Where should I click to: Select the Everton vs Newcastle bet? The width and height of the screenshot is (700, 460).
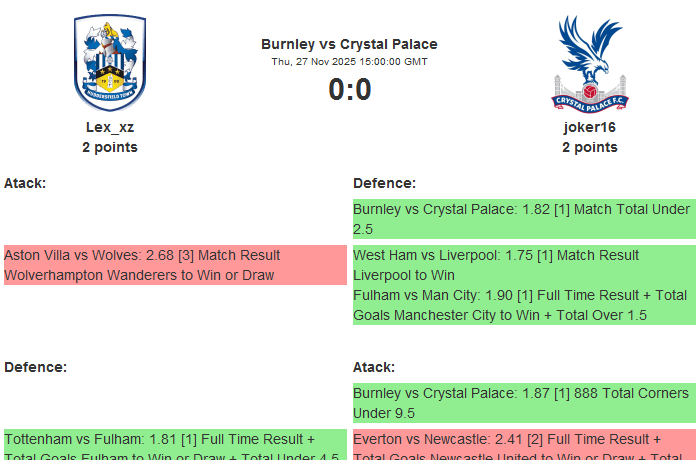523,445
